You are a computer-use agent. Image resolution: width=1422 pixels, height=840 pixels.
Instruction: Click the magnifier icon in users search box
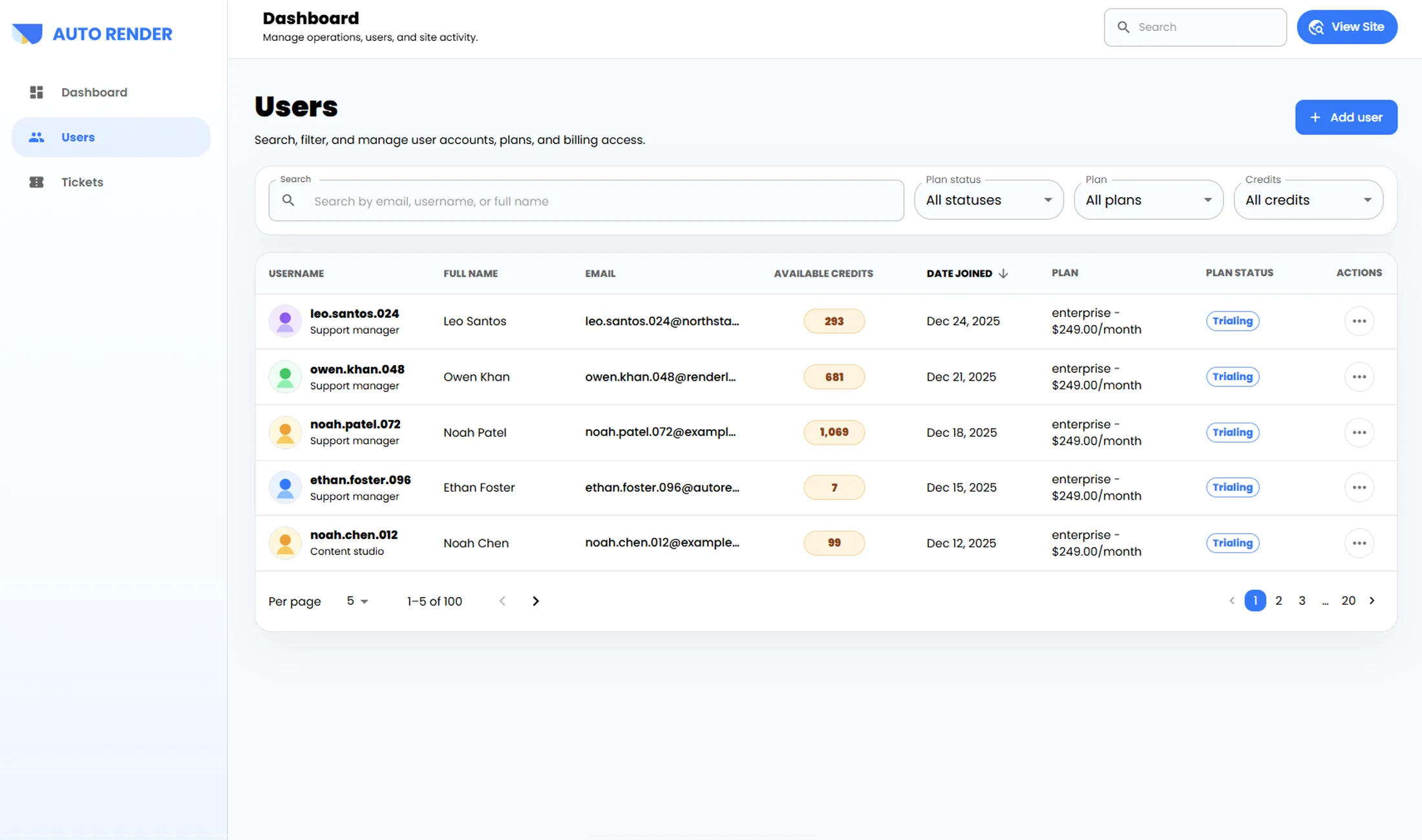click(x=288, y=200)
